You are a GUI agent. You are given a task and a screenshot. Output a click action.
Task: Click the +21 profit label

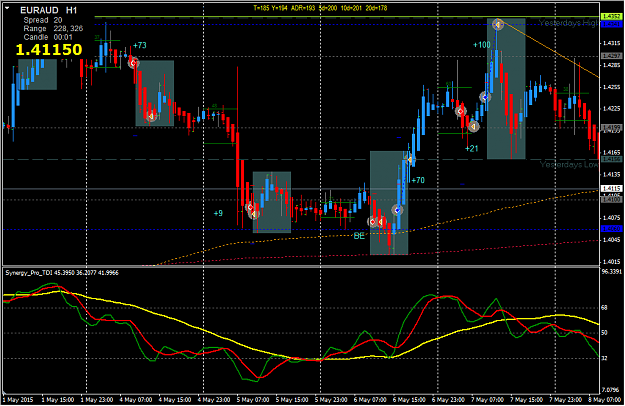472,149
